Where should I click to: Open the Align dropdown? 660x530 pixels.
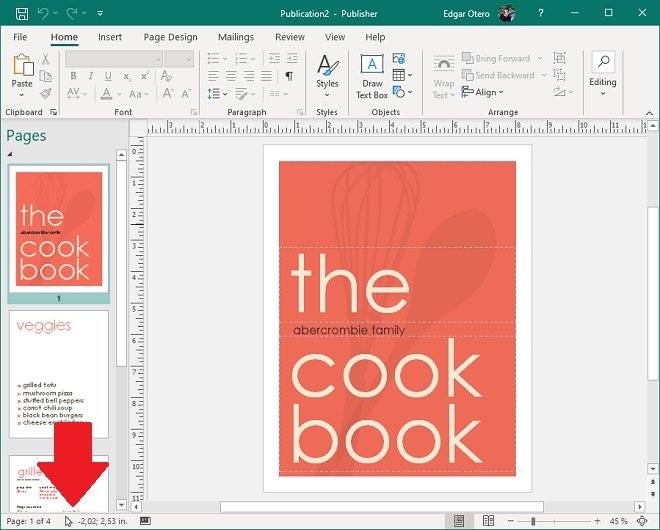point(483,92)
